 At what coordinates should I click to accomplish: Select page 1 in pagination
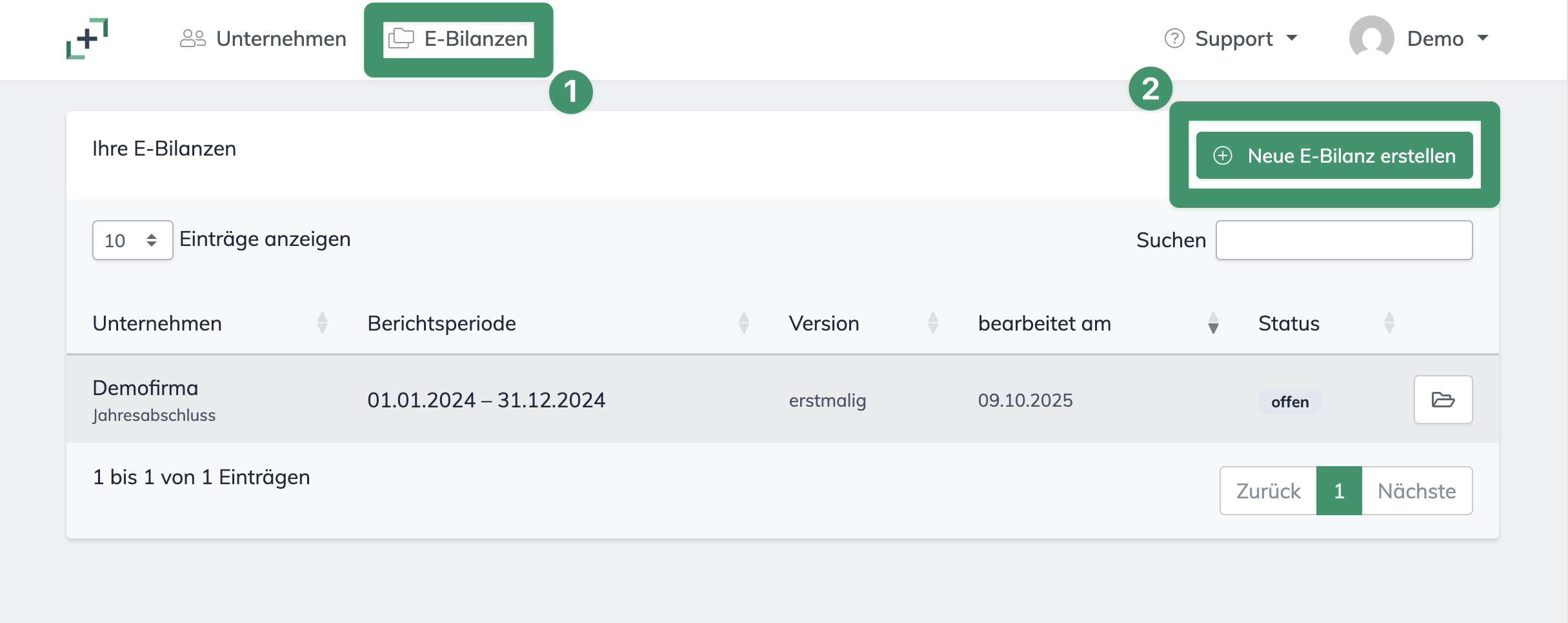click(x=1339, y=491)
